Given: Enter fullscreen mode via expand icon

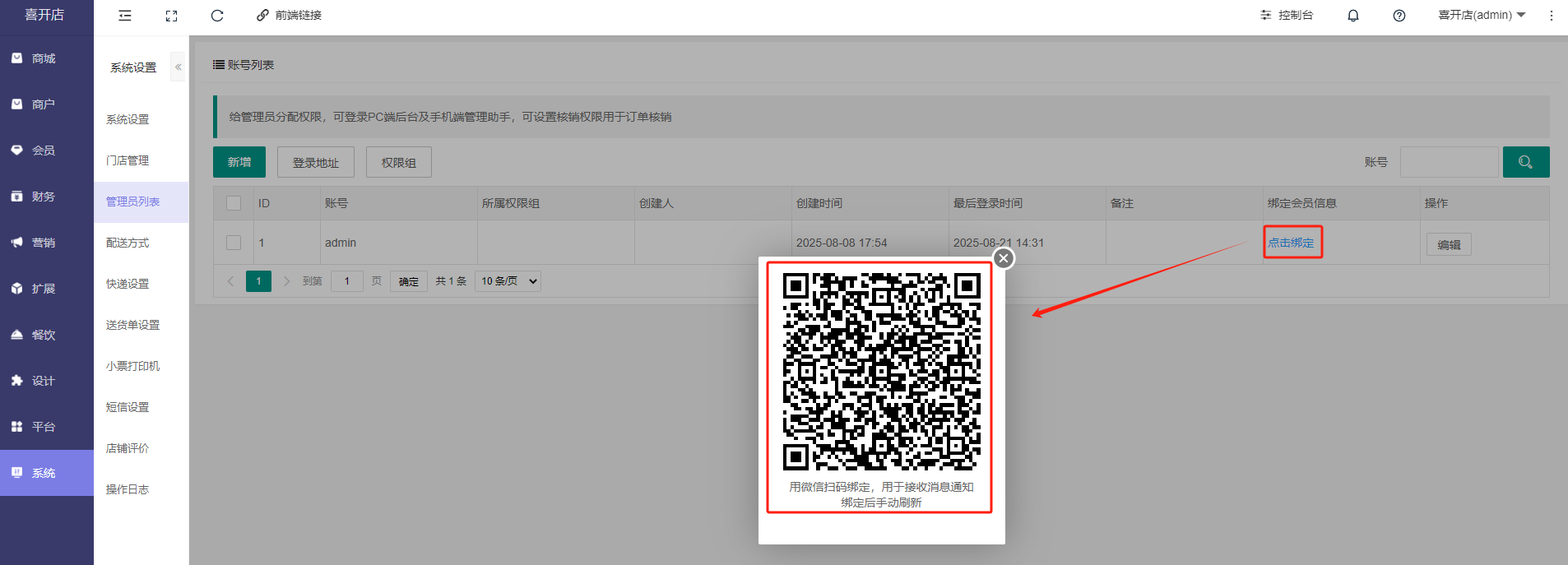Looking at the screenshot, I should 171,16.
